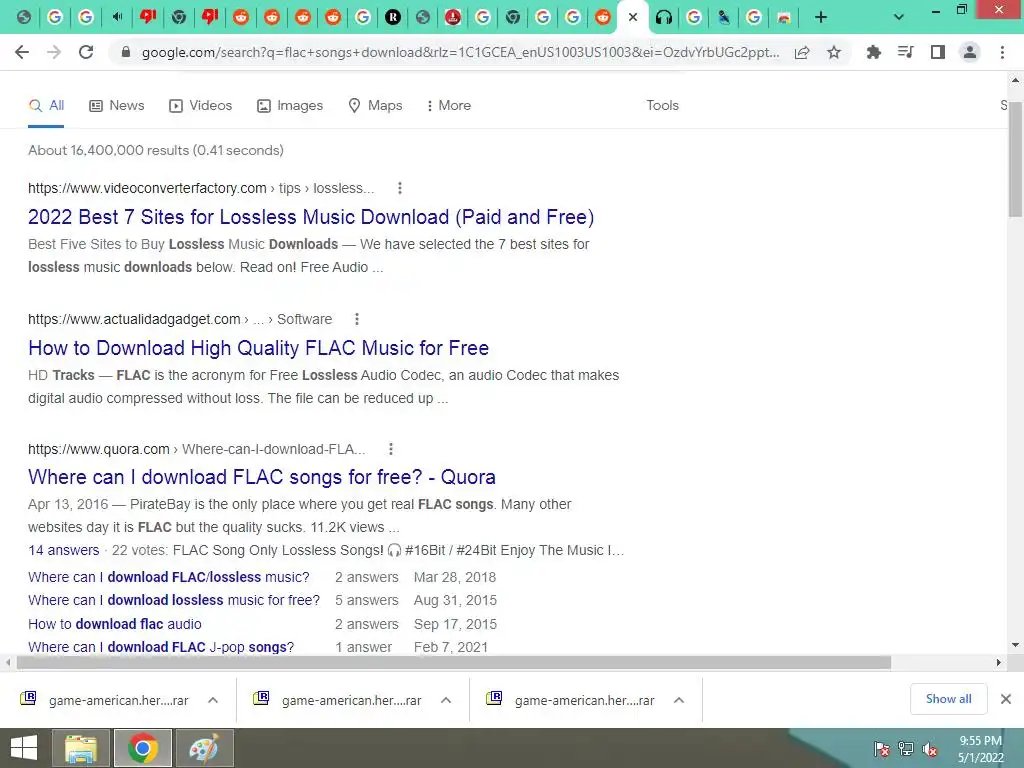Switch to Videos results
1024x768 pixels.
[200, 105]
